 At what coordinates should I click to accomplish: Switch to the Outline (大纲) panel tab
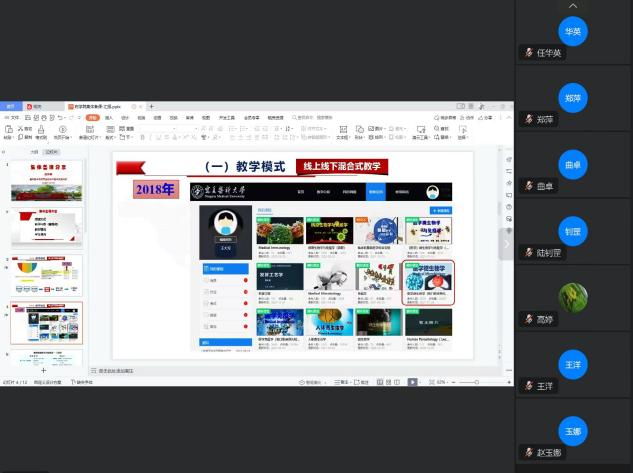point(34,152)
